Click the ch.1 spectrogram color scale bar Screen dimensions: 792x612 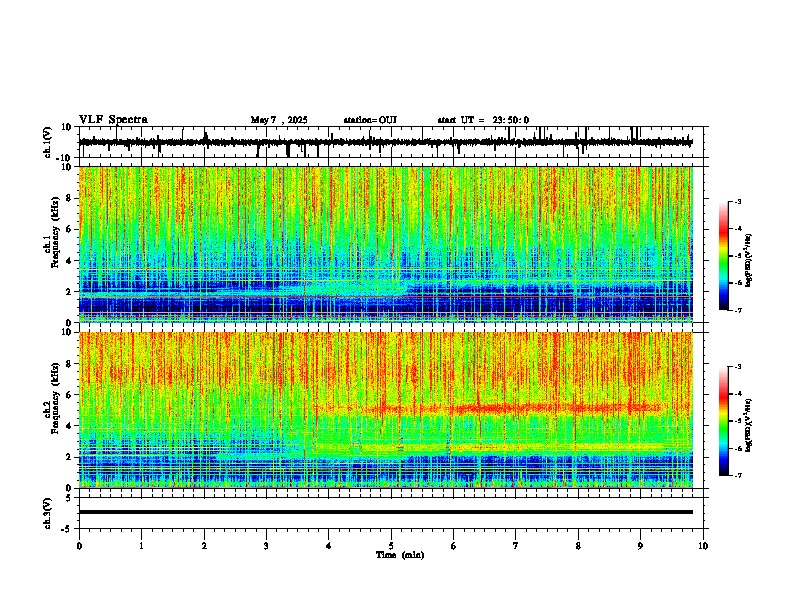(x=724, y=256)
